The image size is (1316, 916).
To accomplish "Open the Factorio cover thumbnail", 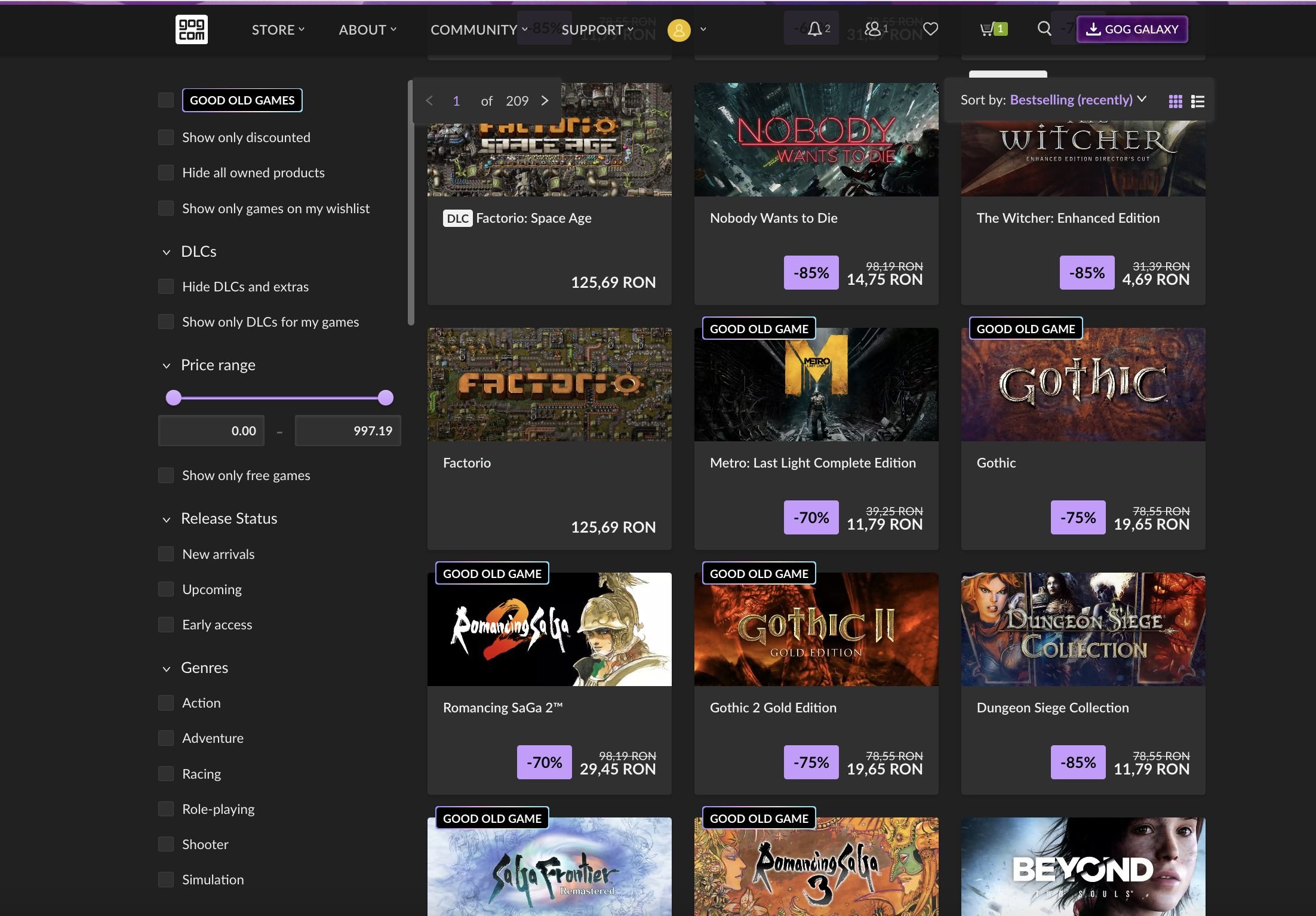I will [x=549, y=385].
